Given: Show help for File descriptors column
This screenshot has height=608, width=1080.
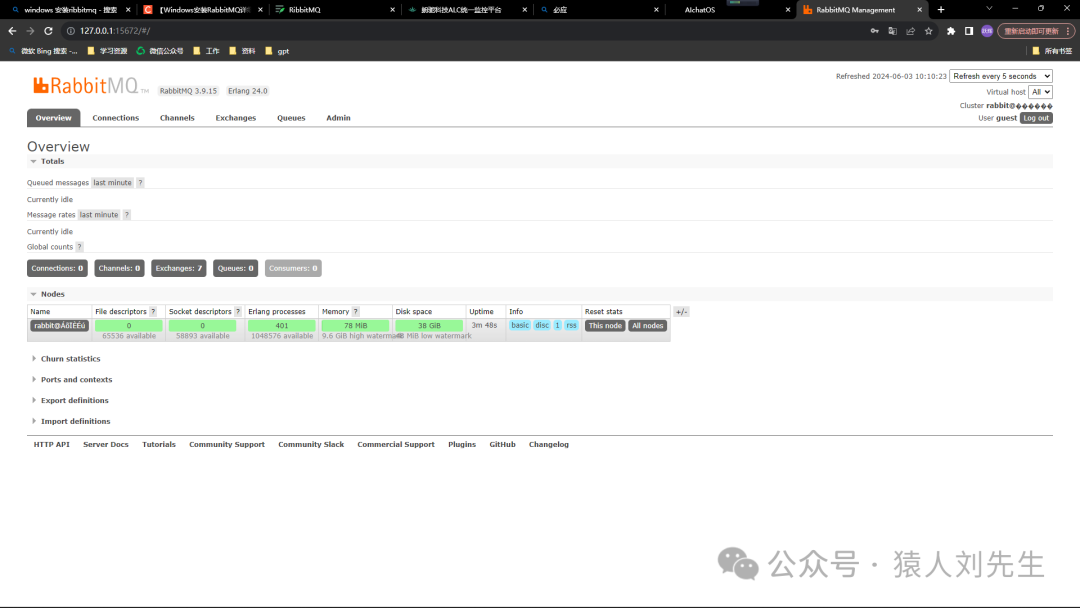Looking at the screenshot, I should [153, 312].
